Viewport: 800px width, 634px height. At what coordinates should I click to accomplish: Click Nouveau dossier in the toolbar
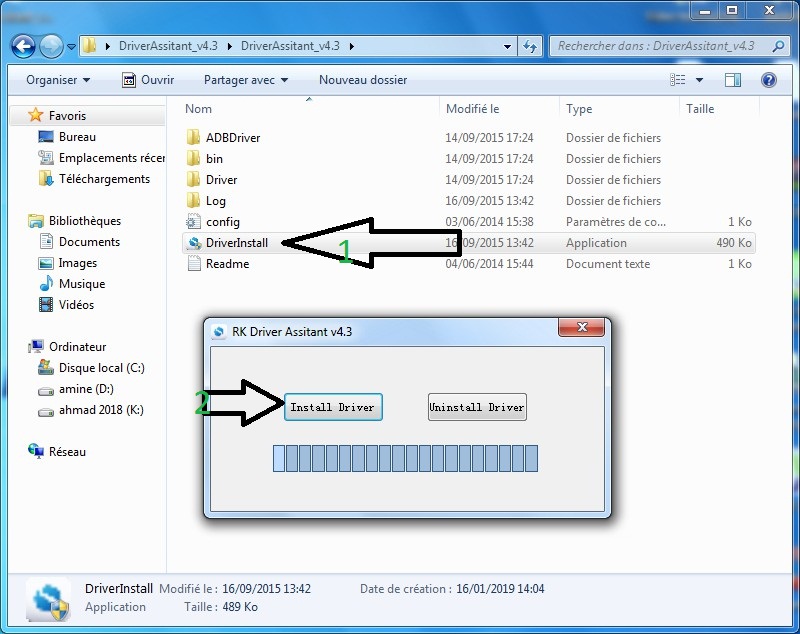362,80
